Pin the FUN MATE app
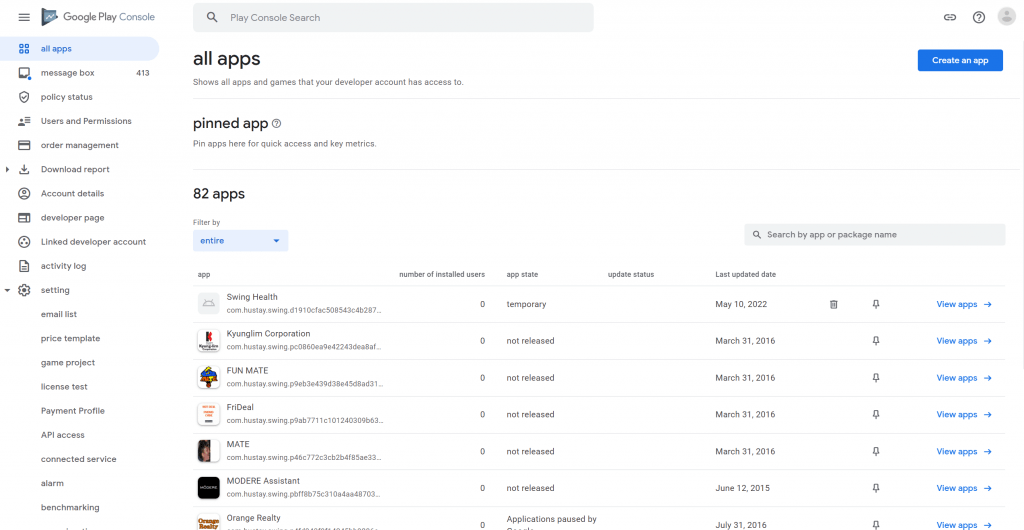The height and width of the screenshot is (530, 1024). click(876, 378)
